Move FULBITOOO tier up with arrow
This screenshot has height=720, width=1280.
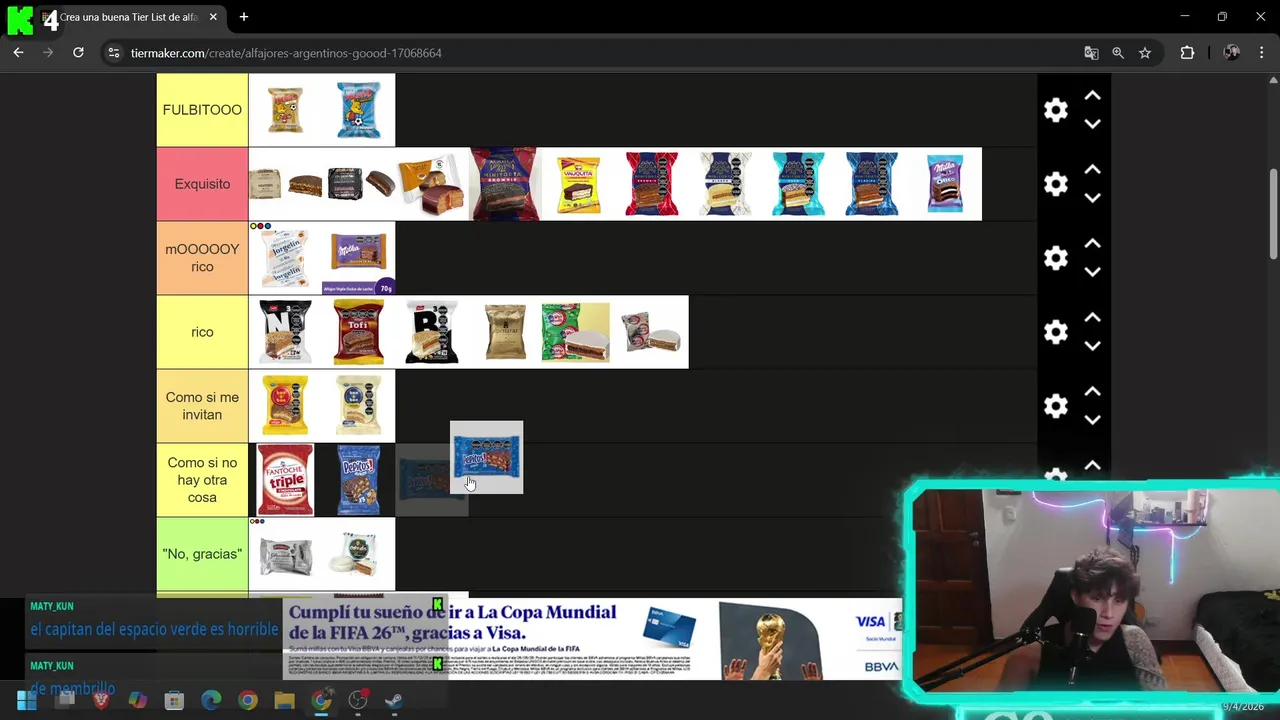click(x=1093, y=96)
